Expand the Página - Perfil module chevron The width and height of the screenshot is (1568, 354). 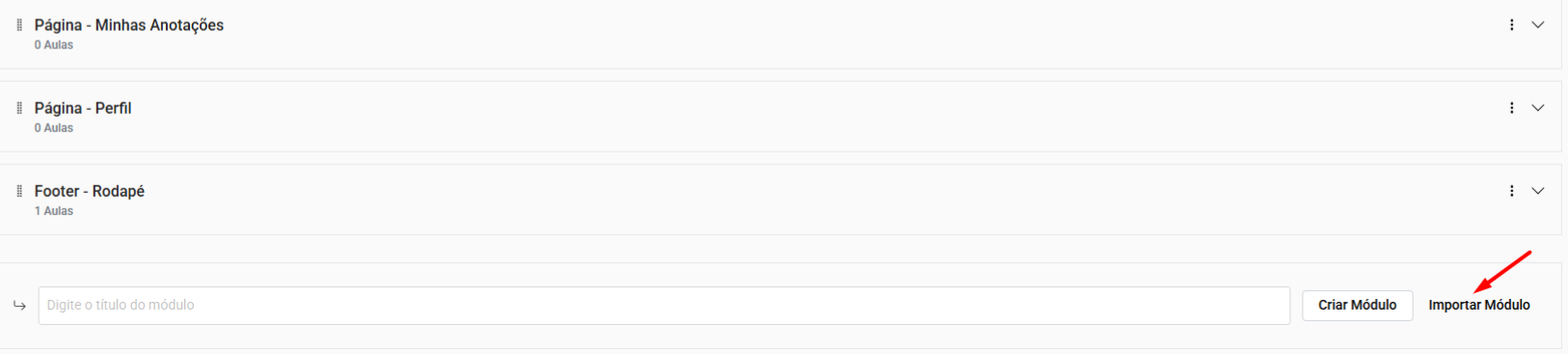(x=1538, y=108)
